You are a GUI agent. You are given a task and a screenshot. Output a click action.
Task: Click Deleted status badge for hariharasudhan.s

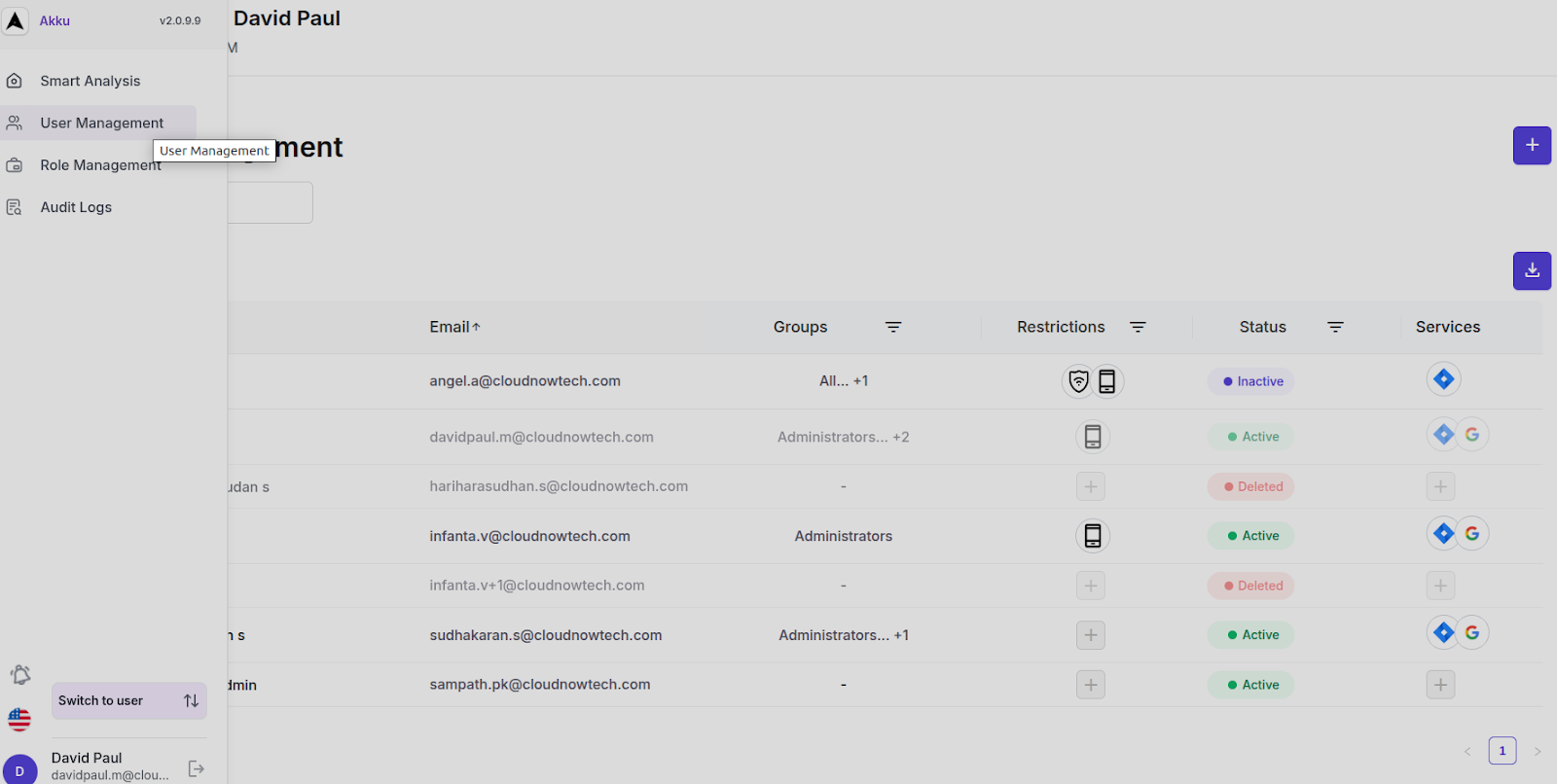tap(1251, 486)
